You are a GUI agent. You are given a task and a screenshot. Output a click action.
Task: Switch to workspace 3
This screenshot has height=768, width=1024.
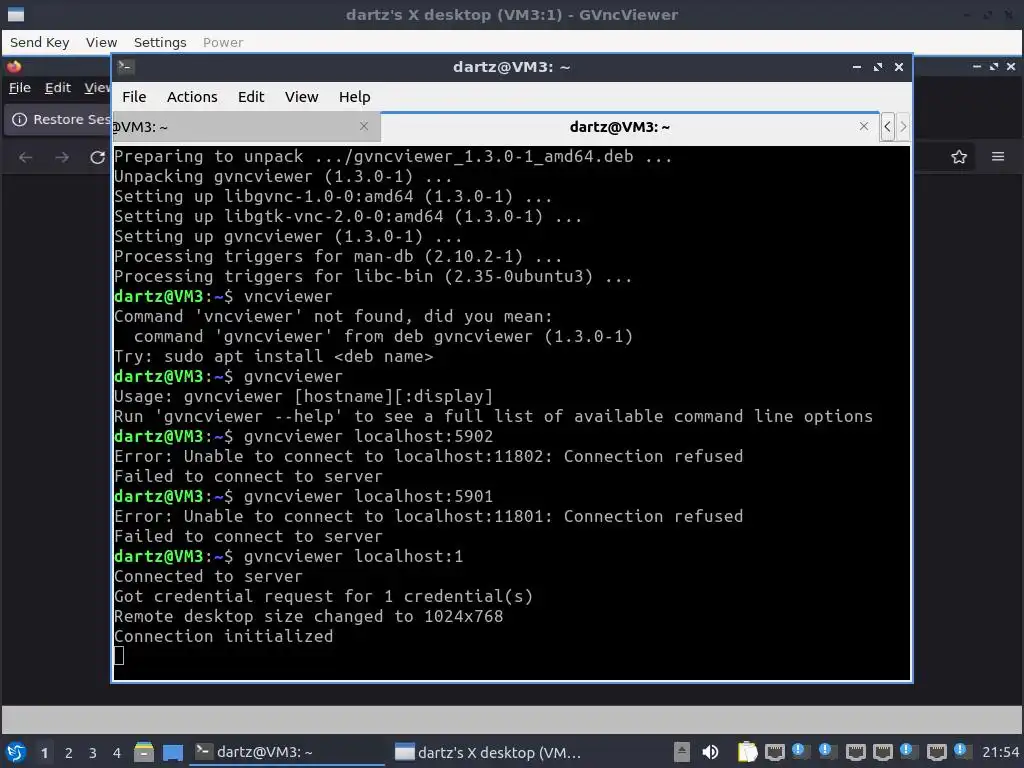click(93, 753)
